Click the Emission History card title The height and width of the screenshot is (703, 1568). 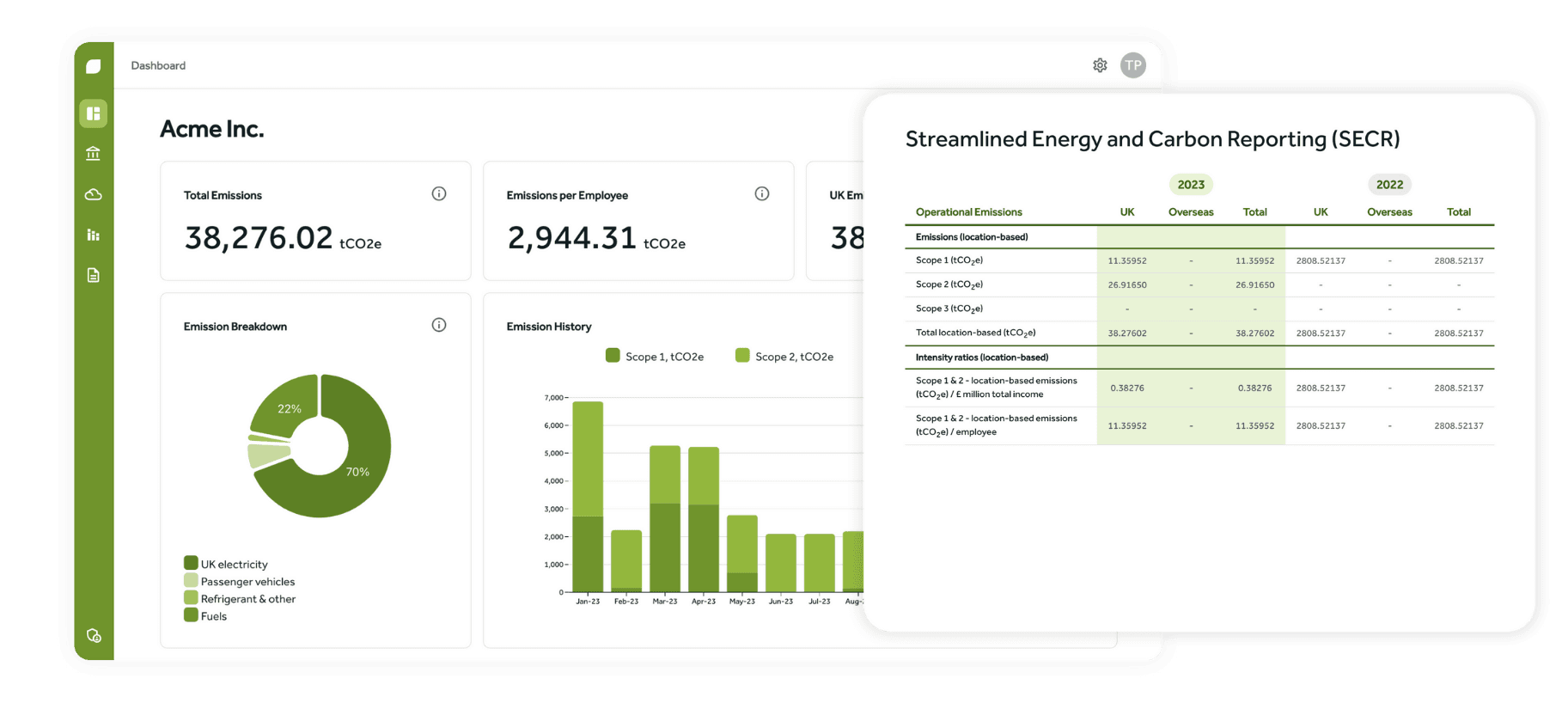pos(549,327)
